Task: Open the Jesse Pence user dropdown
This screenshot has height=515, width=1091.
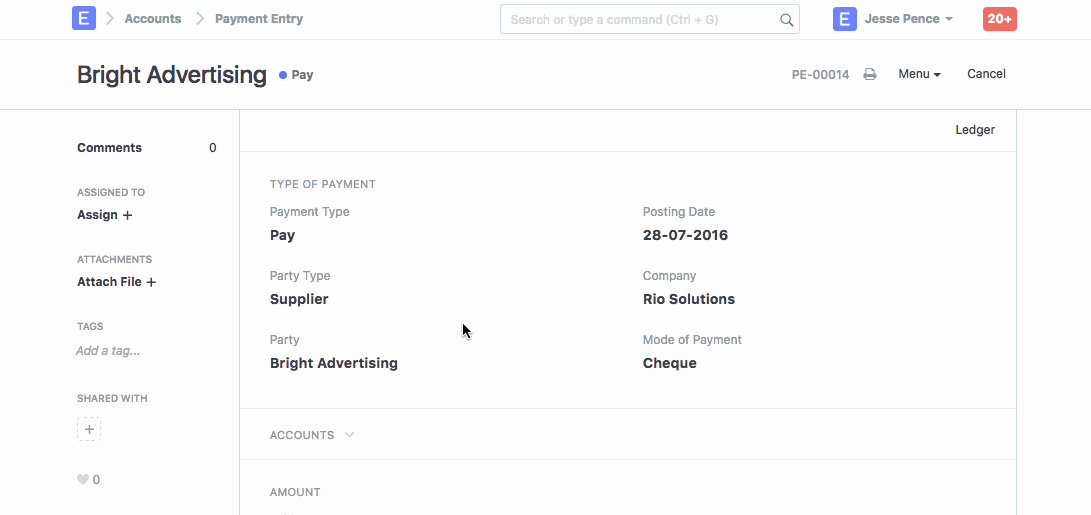Action: coord(908,19)
